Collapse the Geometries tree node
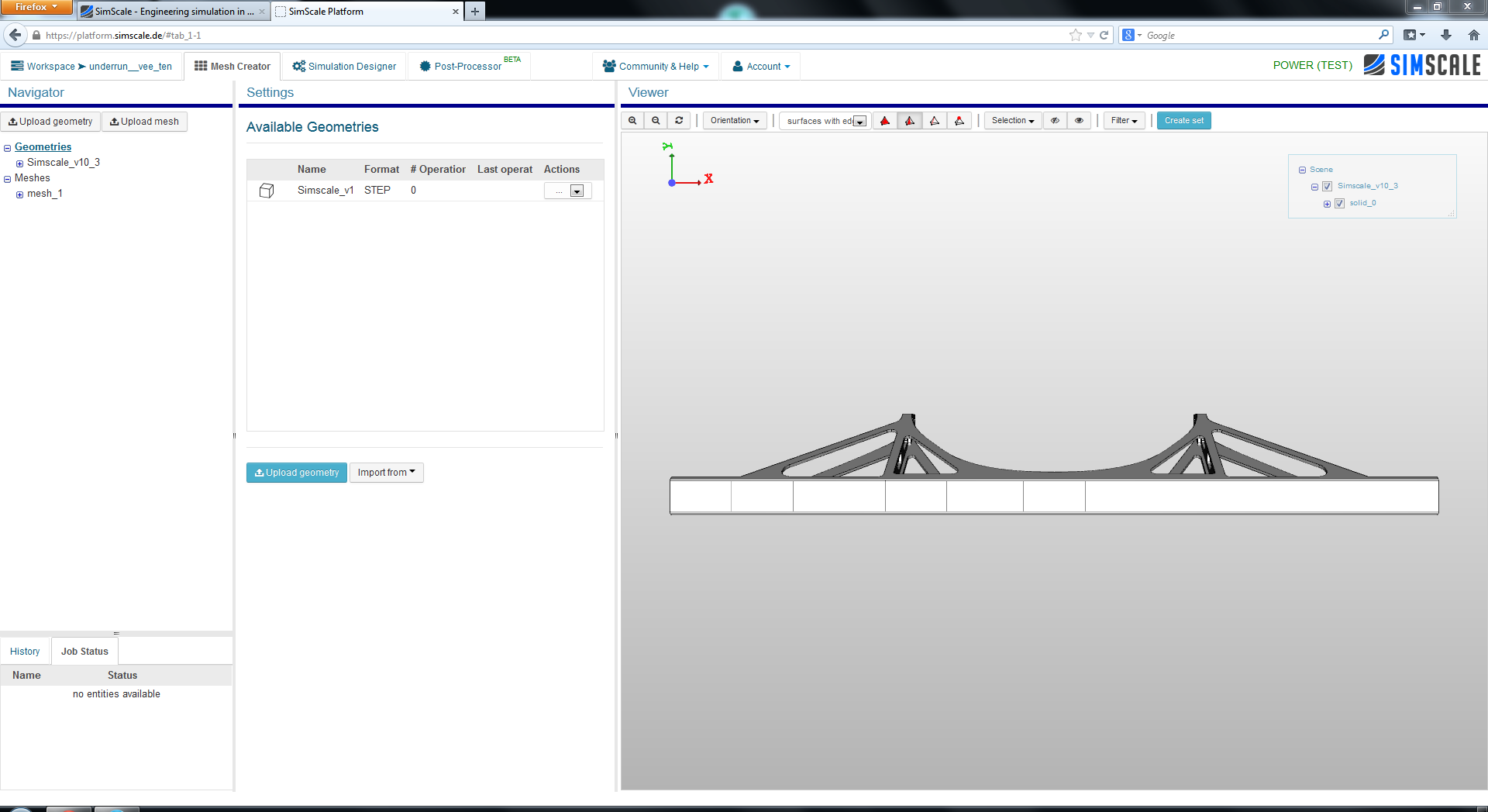1488x812 pixels. coord(7,148)
